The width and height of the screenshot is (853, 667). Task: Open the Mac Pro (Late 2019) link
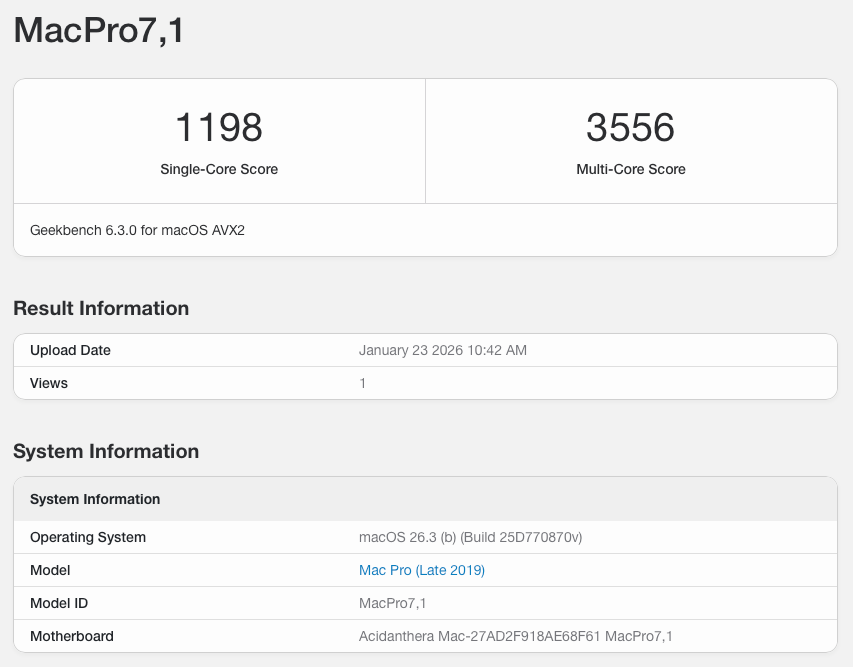[x=421, y=570]
